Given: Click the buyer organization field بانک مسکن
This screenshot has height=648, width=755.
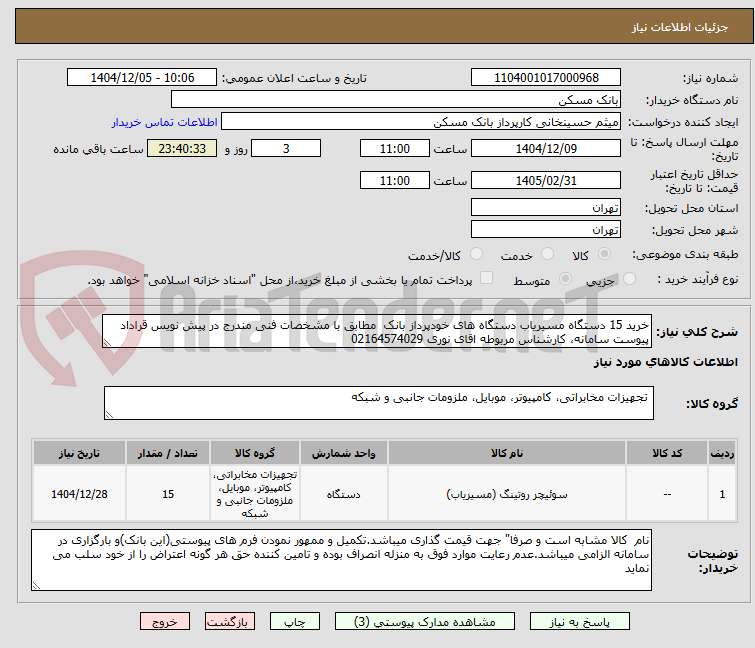Looking at the screenshot, I should [396, 100].
